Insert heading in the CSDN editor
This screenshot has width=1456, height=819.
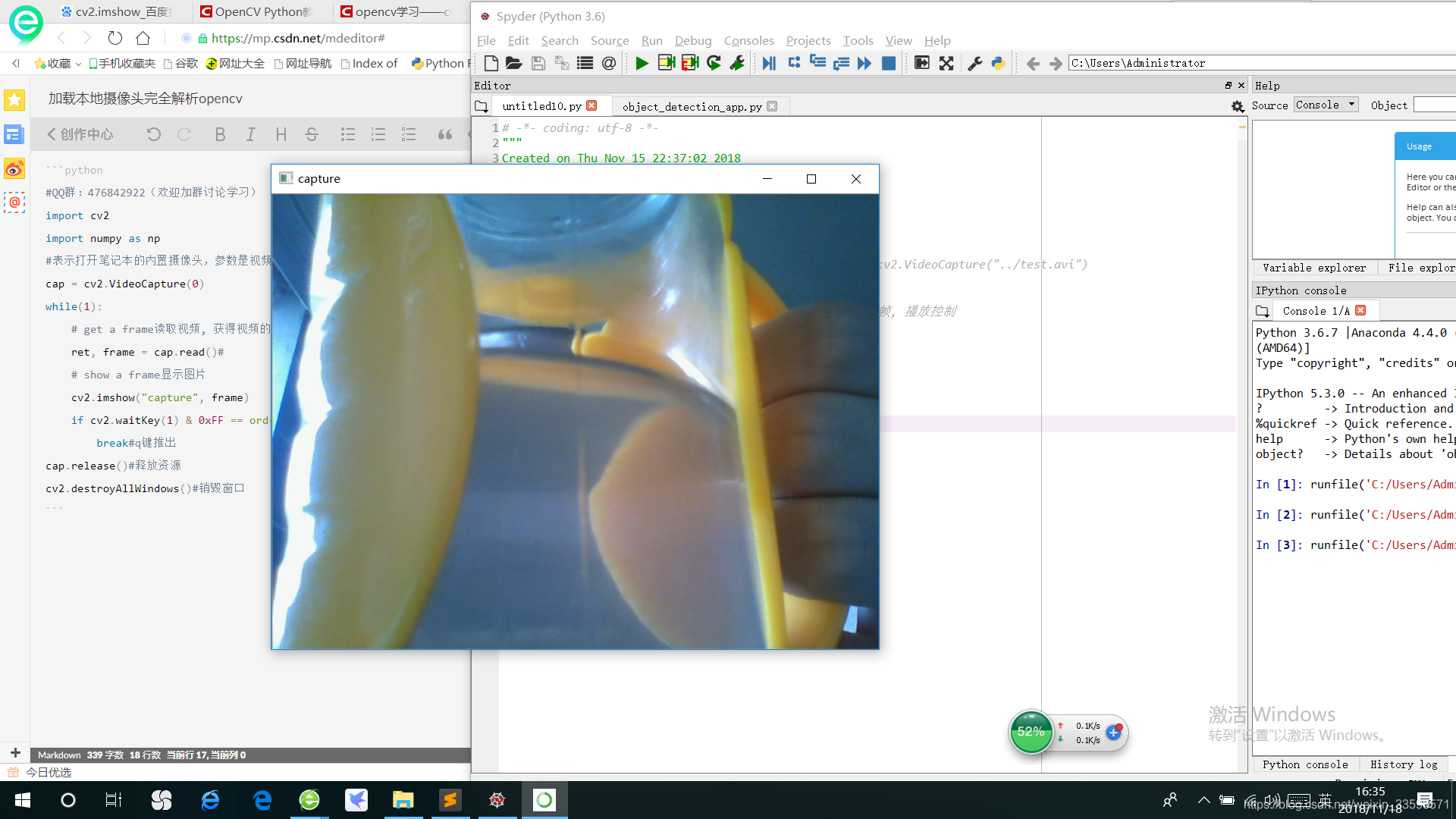[281, 134]
